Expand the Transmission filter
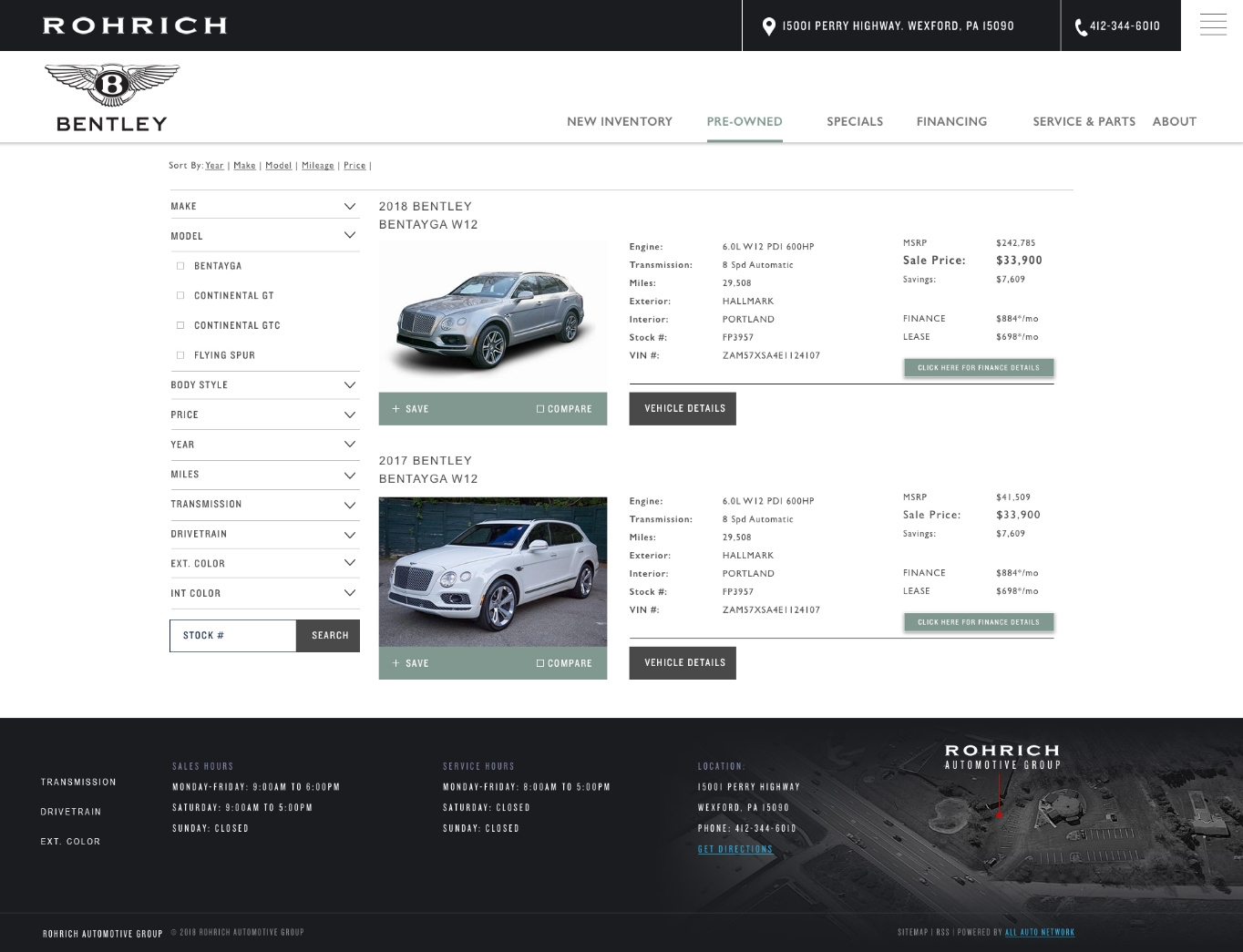Screen dimensions: 1243x952 coord(264,504)
